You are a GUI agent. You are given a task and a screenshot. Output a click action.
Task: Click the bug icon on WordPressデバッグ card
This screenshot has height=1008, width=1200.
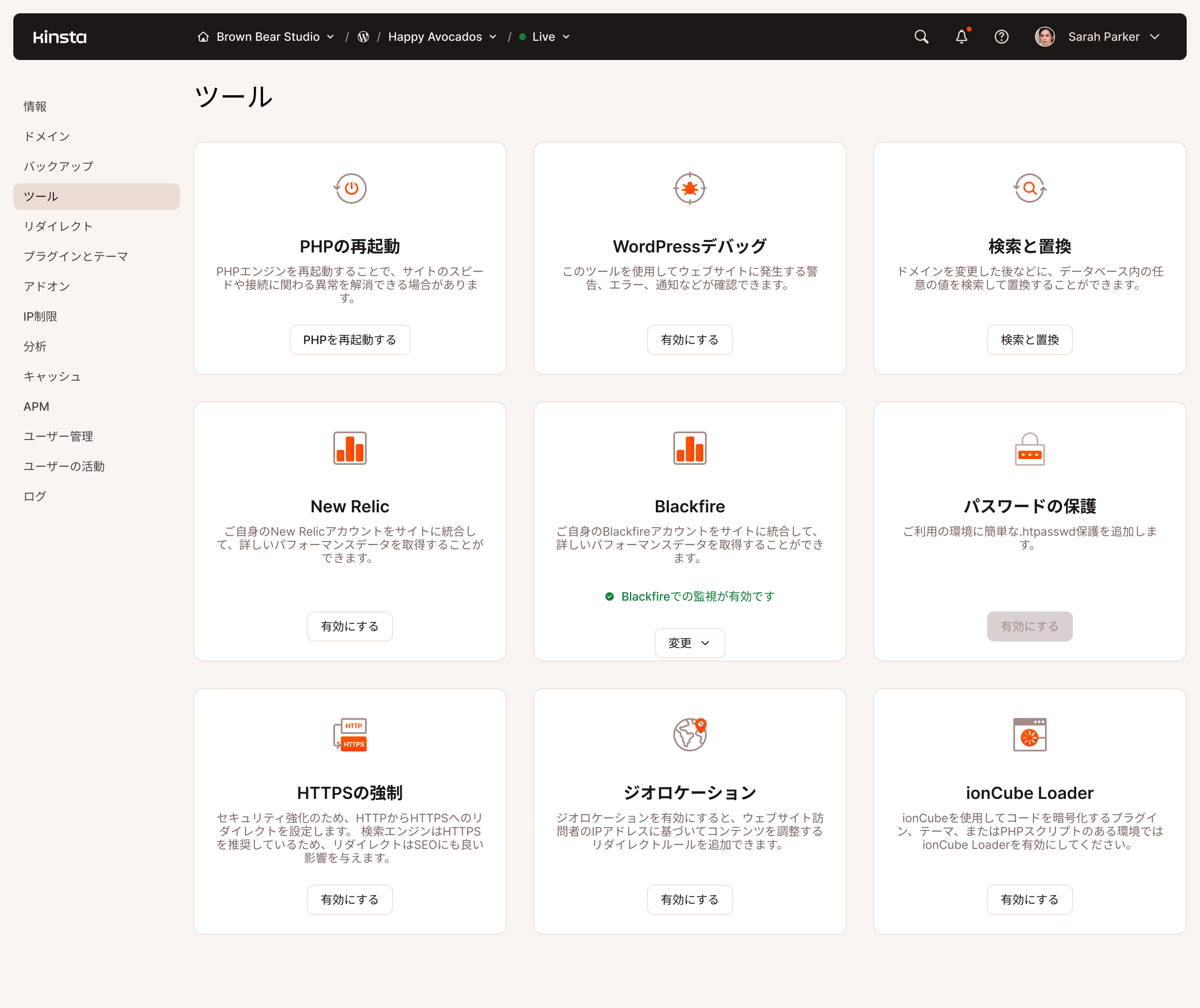tap(690, 189)
